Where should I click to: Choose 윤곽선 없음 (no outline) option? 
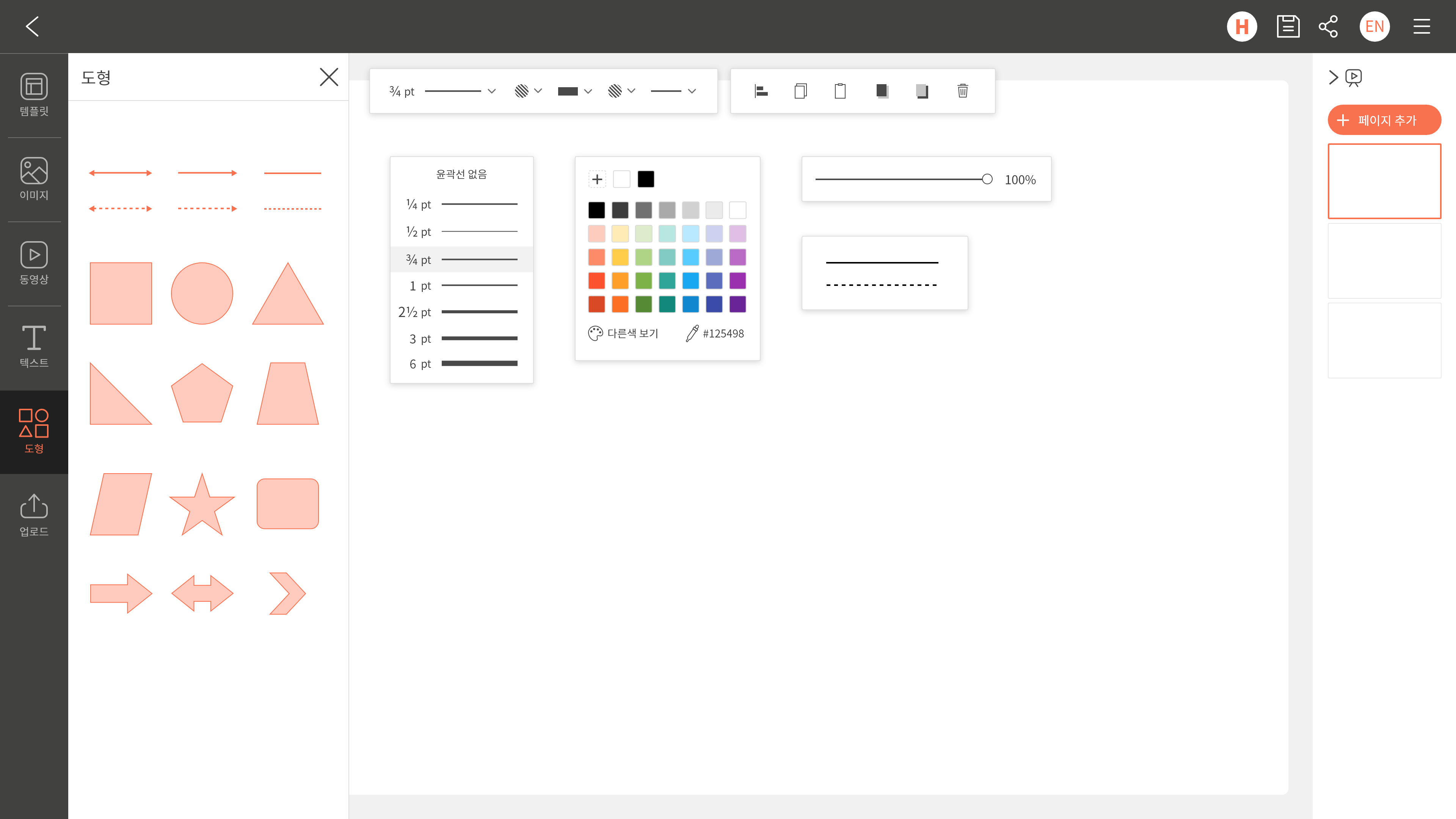[461, 174]
